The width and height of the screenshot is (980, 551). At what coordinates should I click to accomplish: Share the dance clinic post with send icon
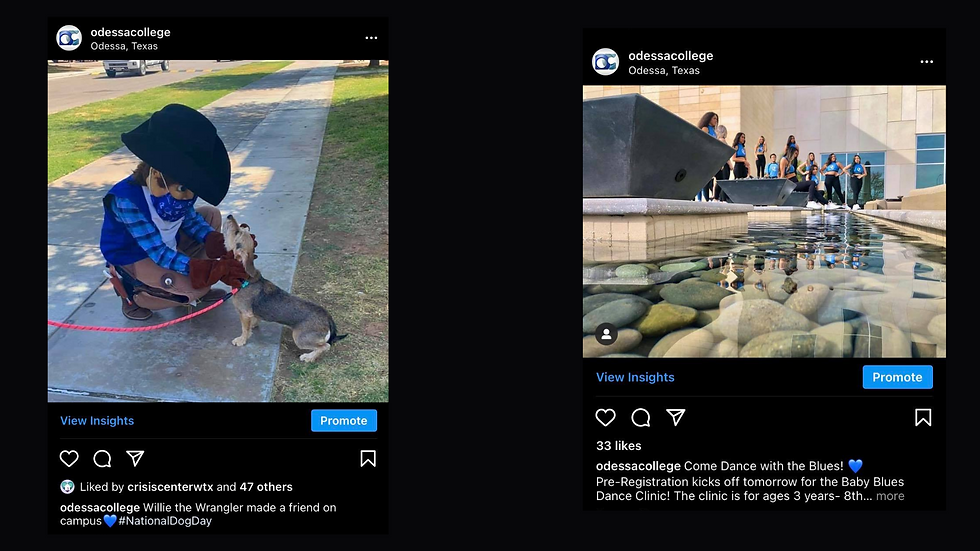(x=676, y=417)
